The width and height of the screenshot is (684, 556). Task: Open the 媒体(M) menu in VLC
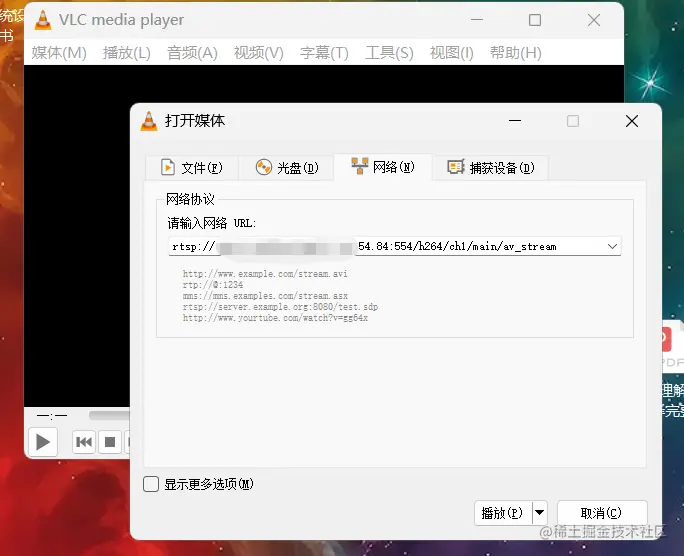59,53
